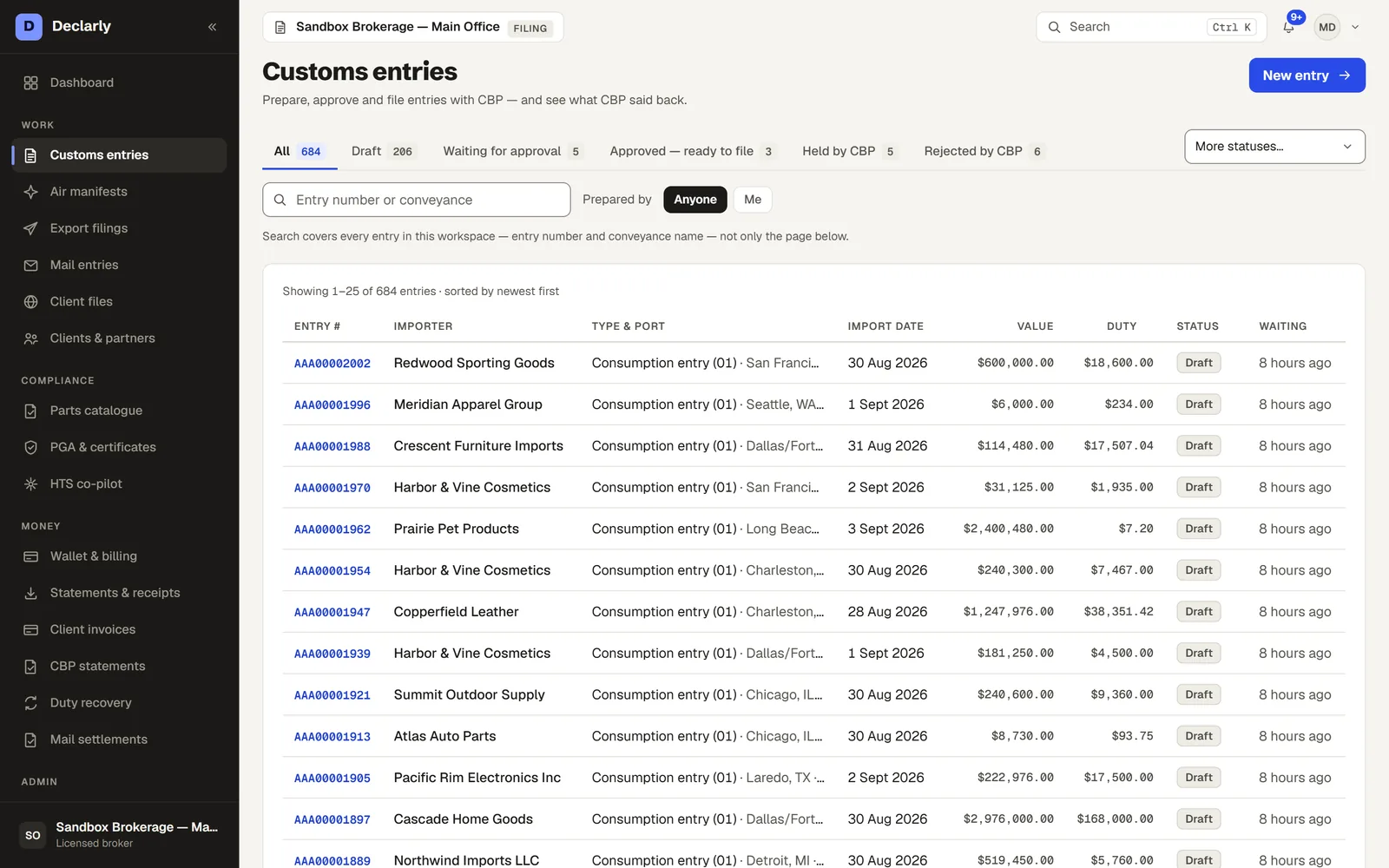Screen dimensions: 1389x868
Task: Click the PGA & certificates shield icon
Action: [30, 447]
